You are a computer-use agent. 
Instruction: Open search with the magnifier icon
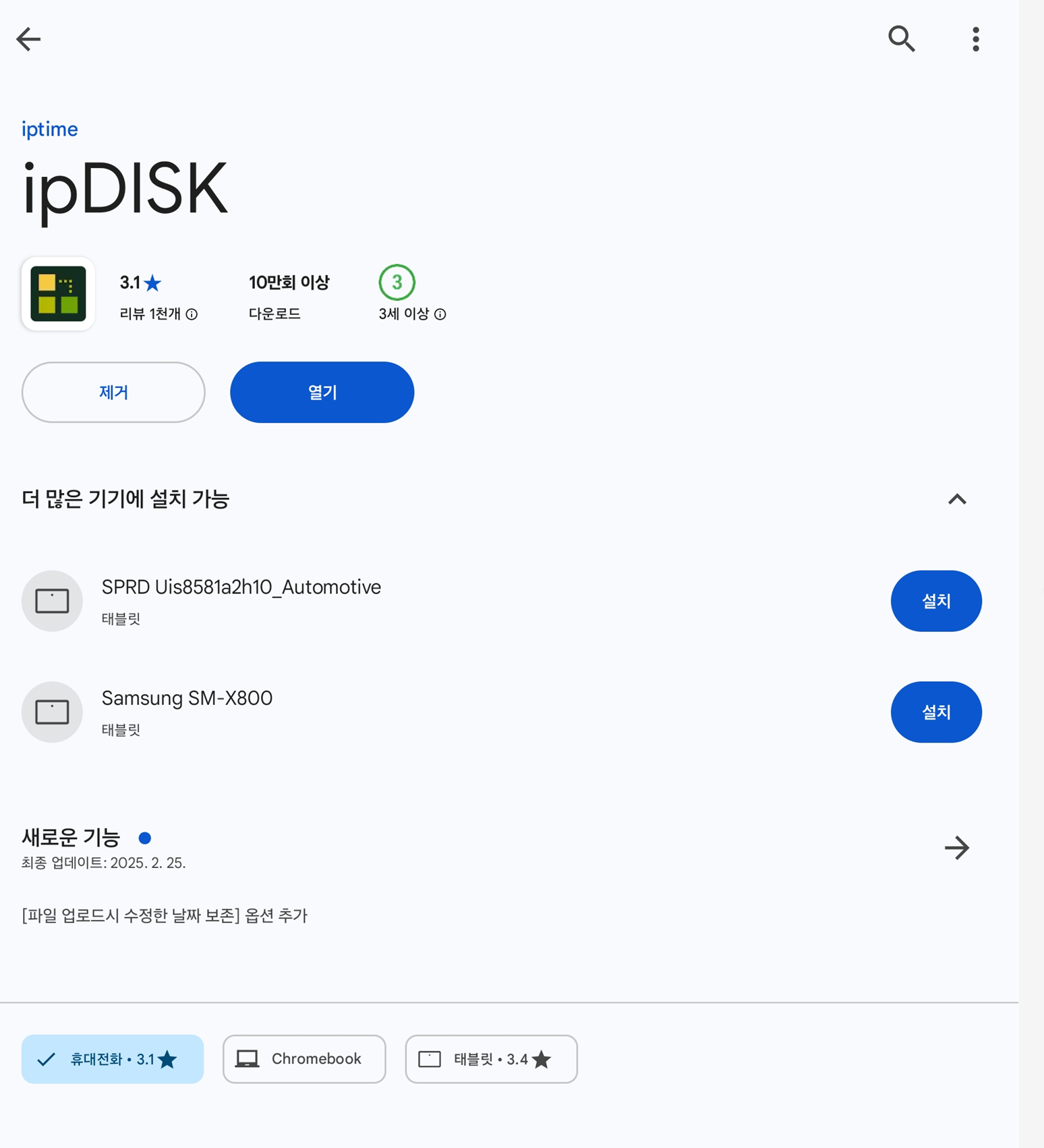[901, 39]
